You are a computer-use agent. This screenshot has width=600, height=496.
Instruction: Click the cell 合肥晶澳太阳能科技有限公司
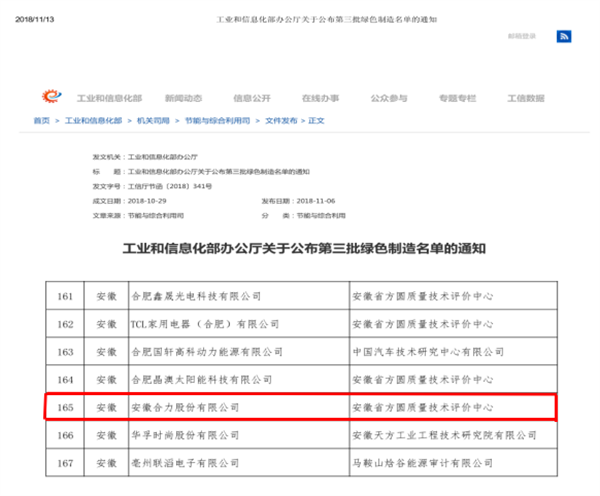(x=239, y=379)
